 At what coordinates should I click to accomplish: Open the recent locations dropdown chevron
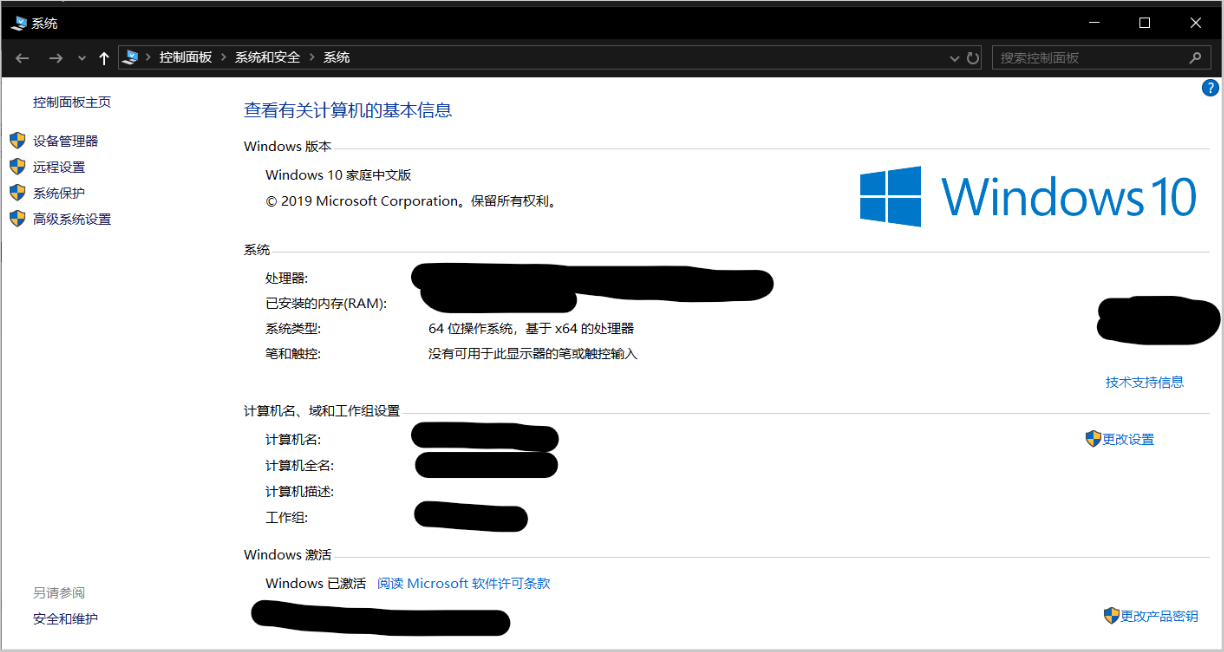82,58
